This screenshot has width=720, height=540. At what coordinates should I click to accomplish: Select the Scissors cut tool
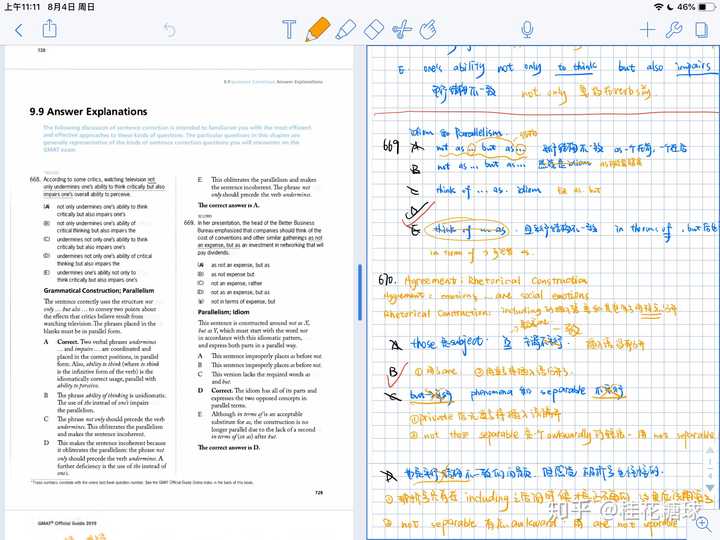click(x=402, y=30)
